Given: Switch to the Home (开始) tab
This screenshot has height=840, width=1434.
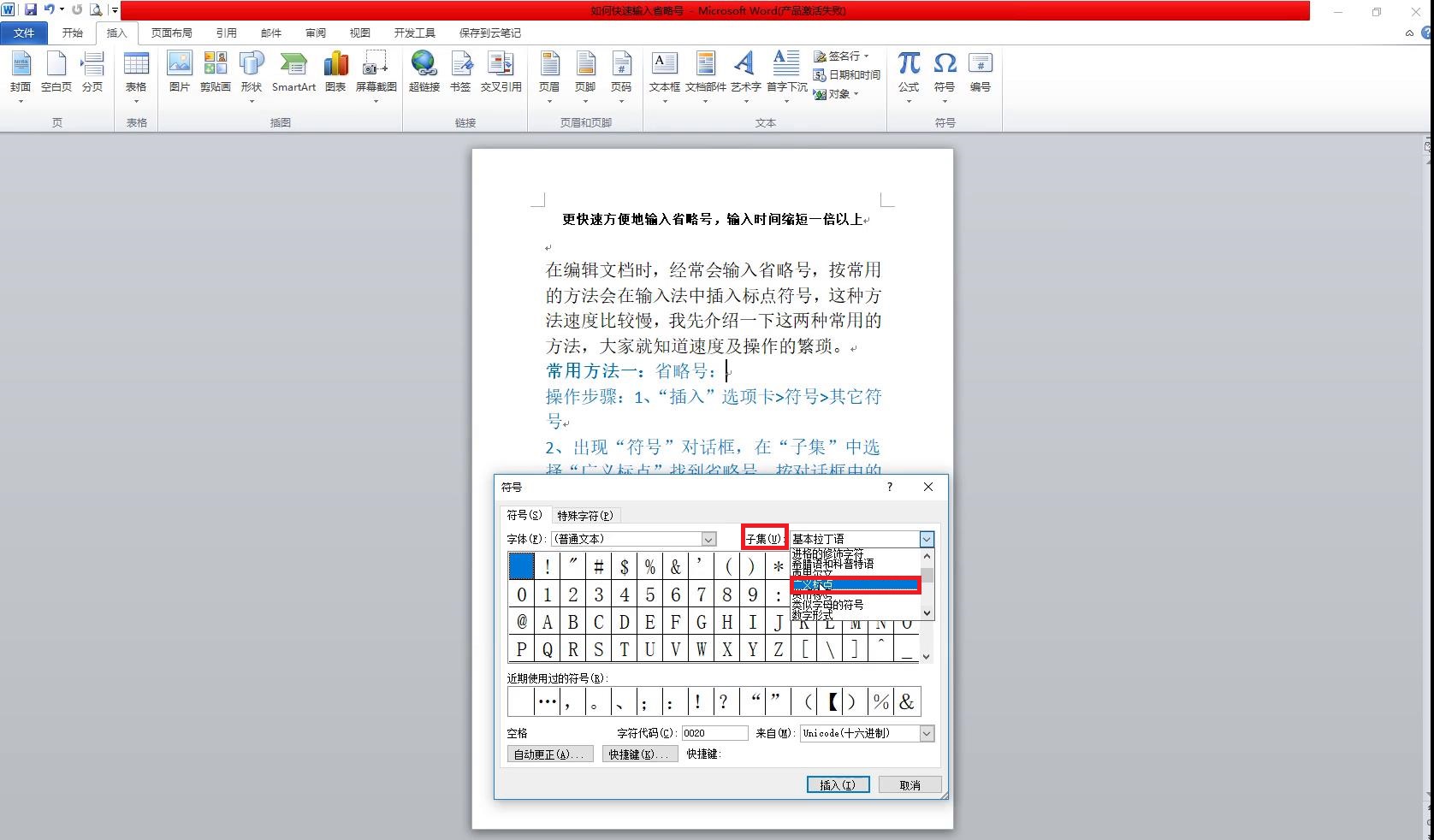Looking at the screenshot, I should (x=73, y=33).
